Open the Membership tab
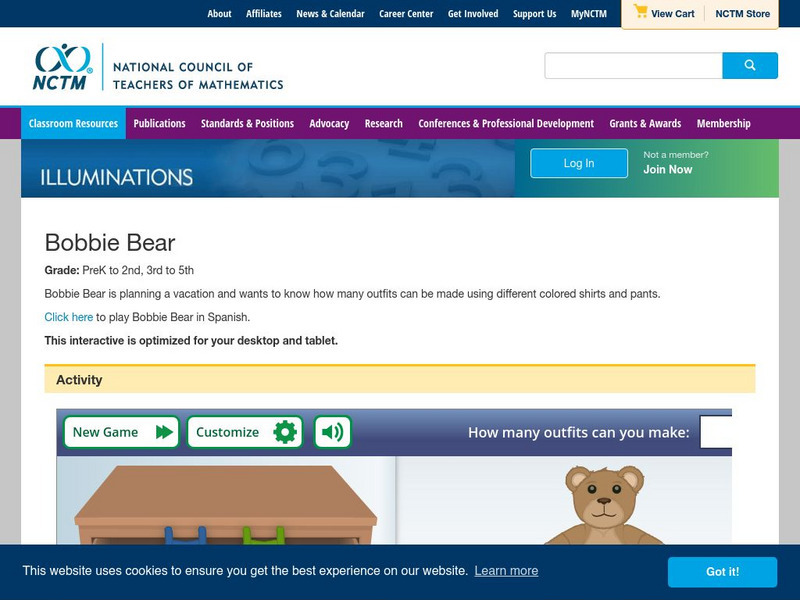This screenshot has width=800, height=600. 723,123
